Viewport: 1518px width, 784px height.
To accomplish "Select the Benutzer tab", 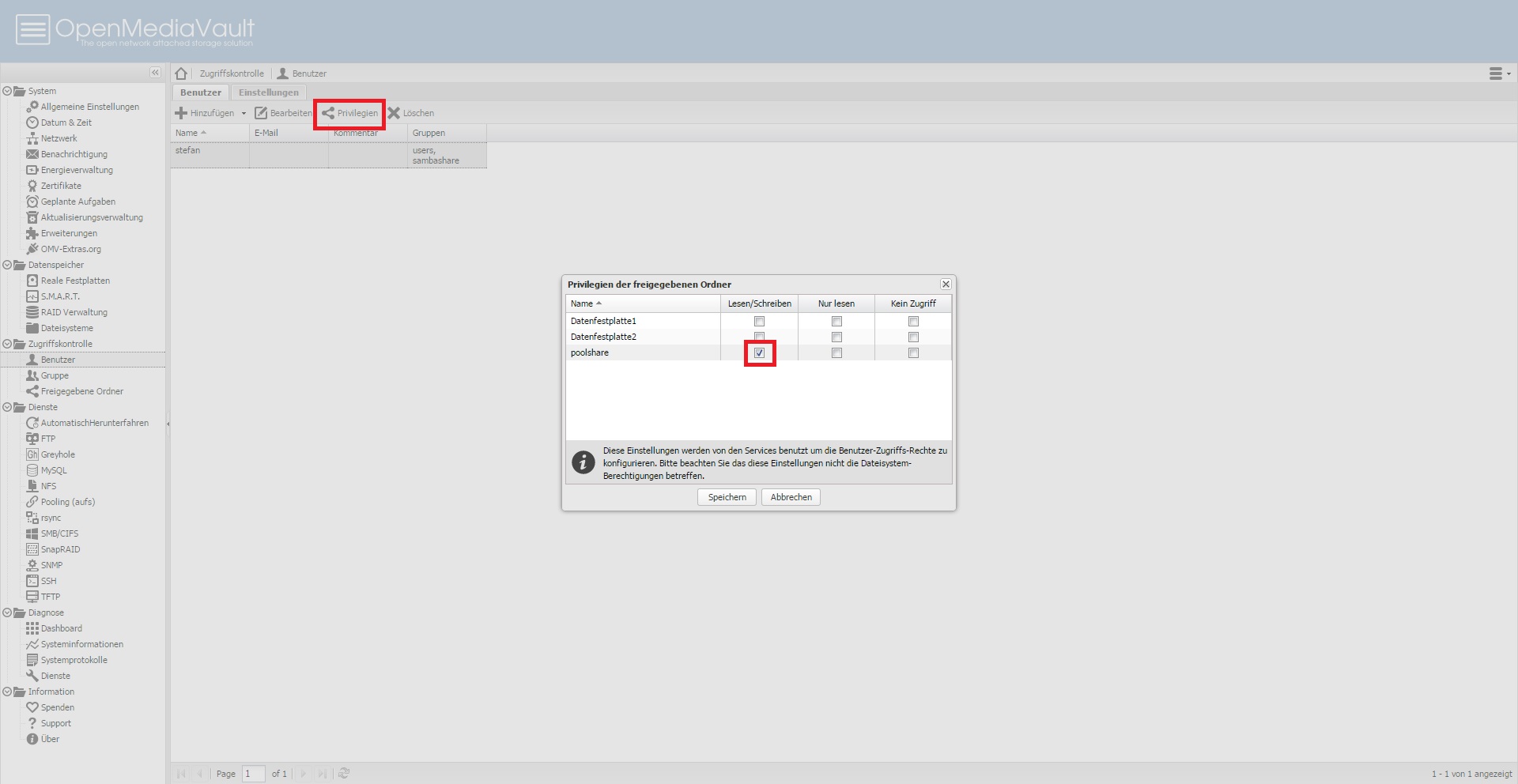I will click(x=201, y=92).
